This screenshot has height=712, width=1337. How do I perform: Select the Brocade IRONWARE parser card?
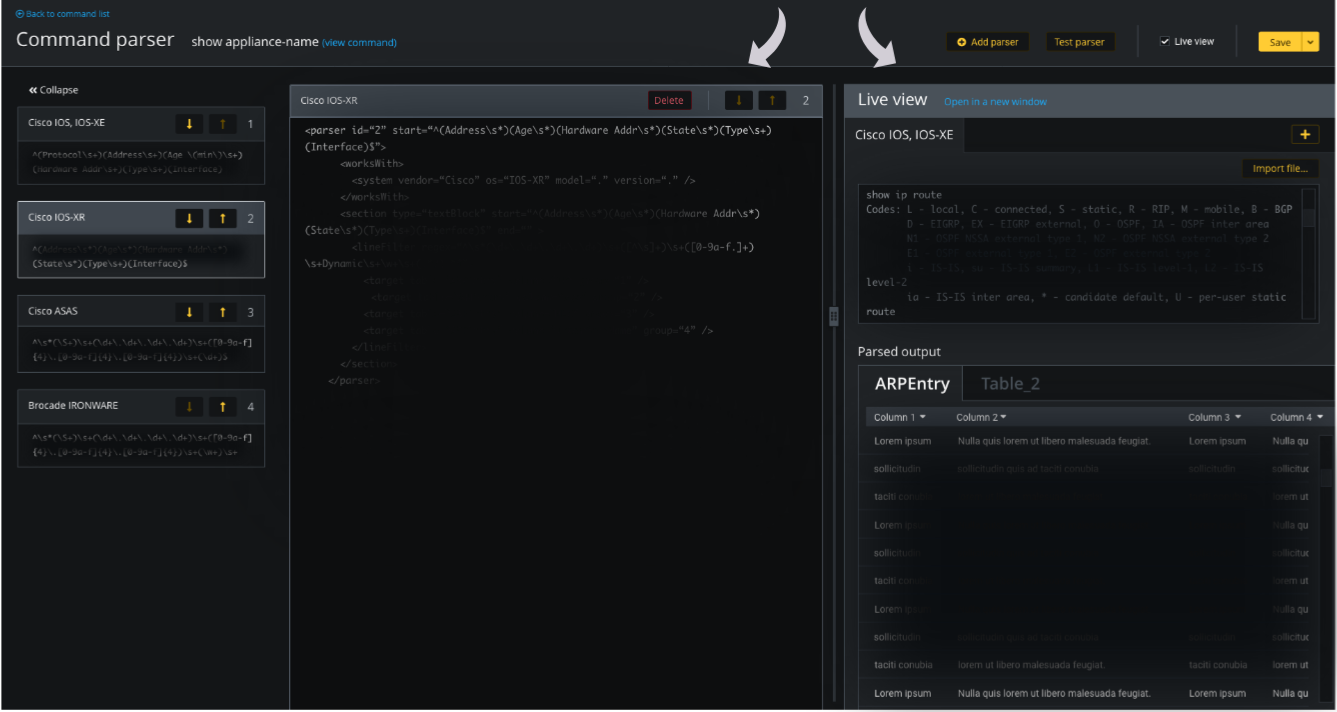141,428
